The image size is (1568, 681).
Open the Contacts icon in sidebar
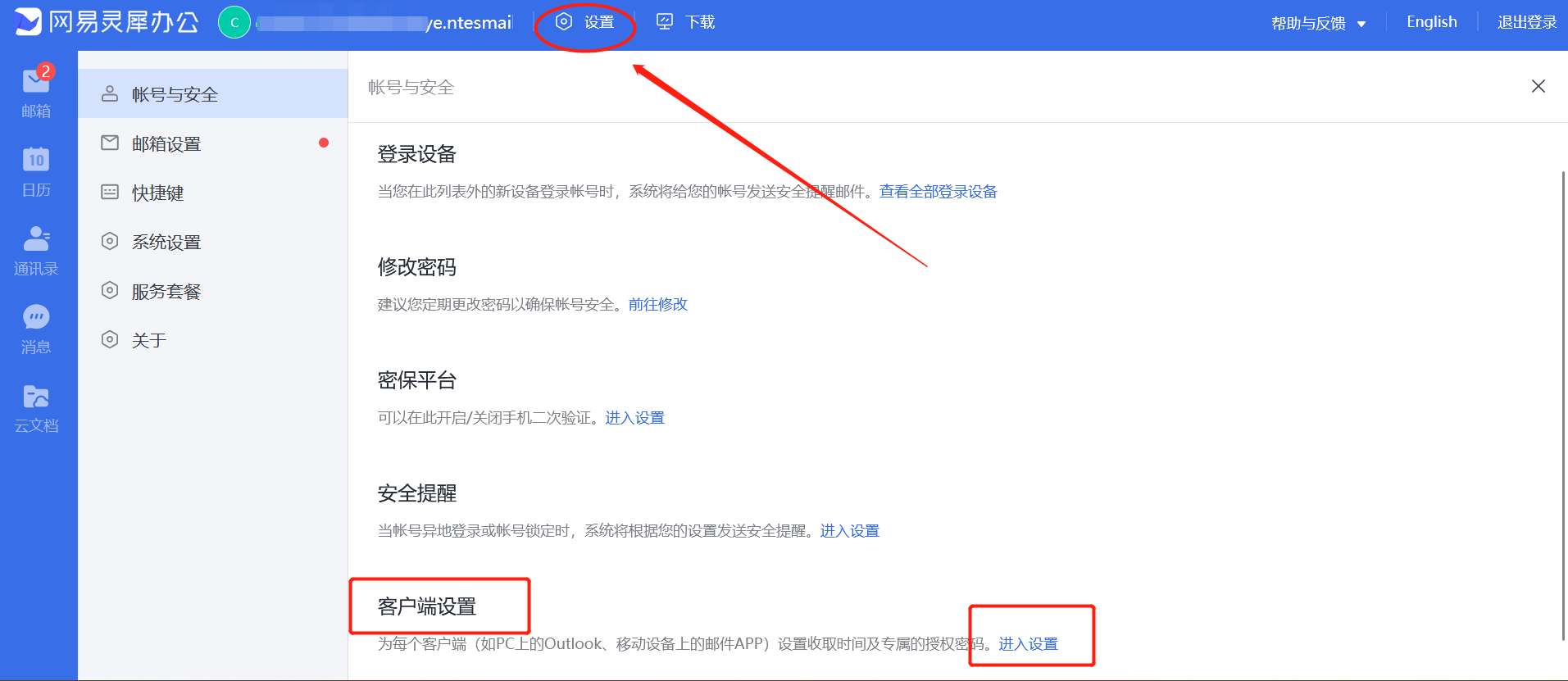click(x=36, y=238)
